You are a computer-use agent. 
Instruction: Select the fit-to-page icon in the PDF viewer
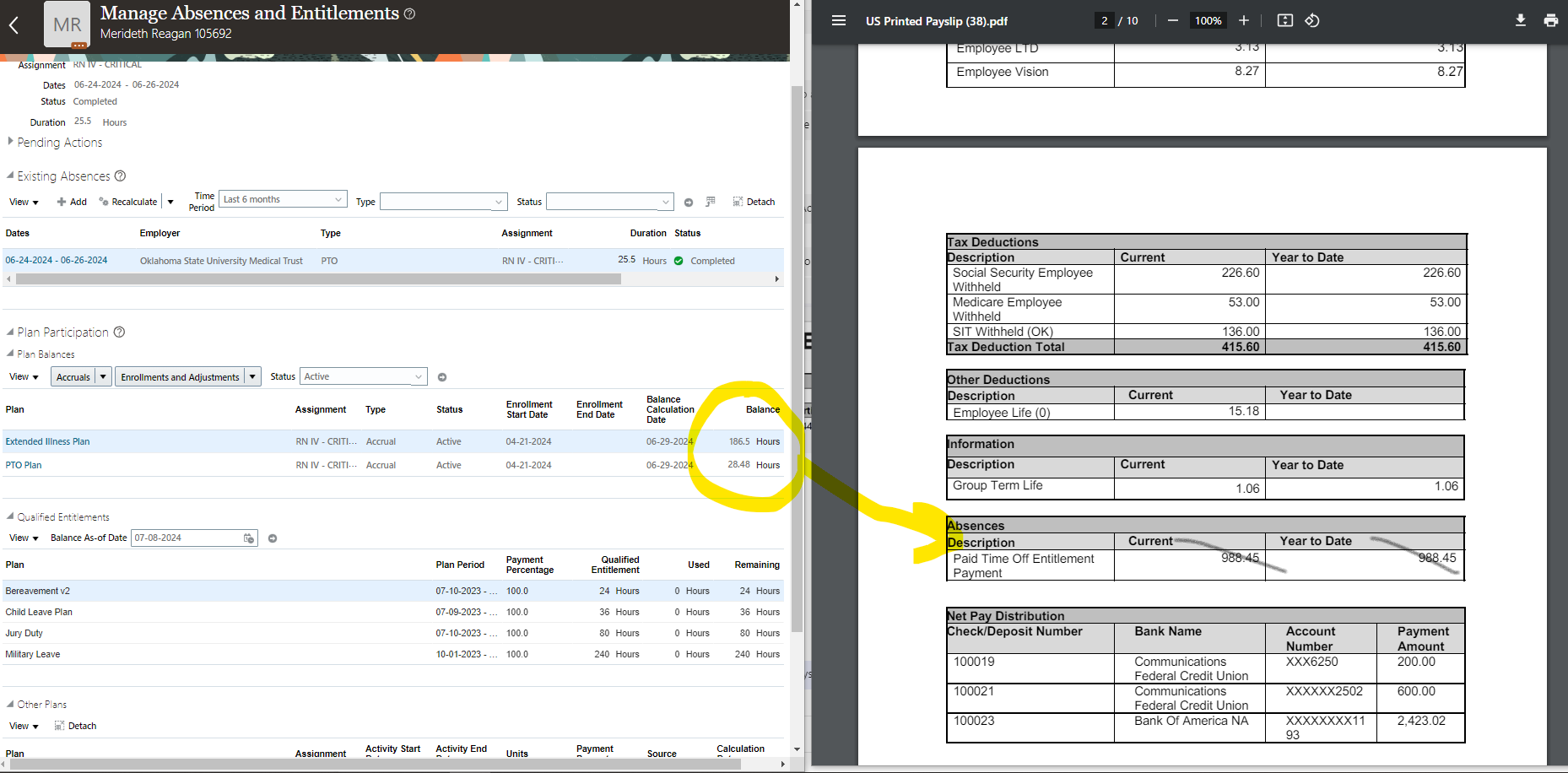click(1284, 20)
